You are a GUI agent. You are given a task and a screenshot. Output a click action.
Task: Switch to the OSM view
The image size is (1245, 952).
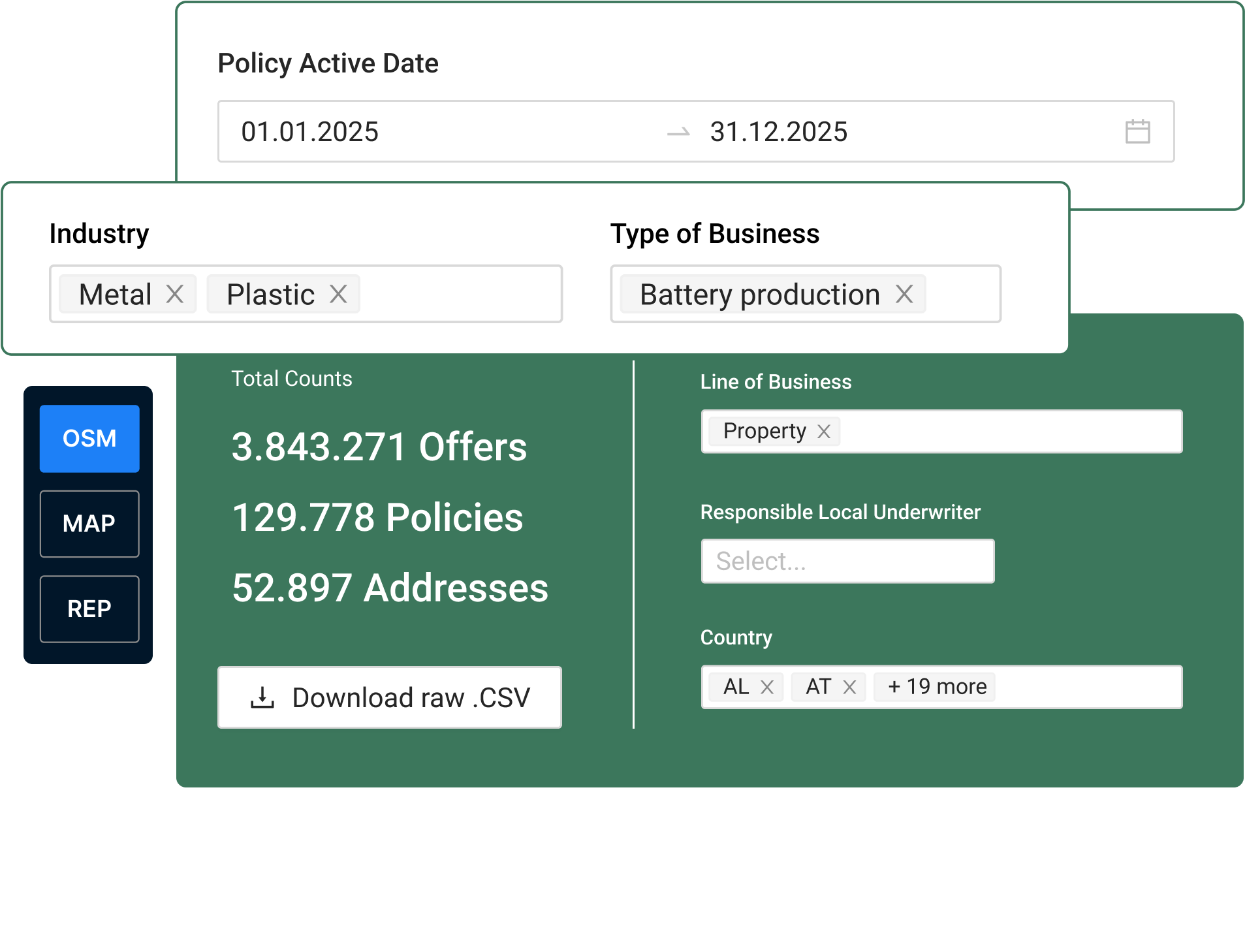point(89,439)
